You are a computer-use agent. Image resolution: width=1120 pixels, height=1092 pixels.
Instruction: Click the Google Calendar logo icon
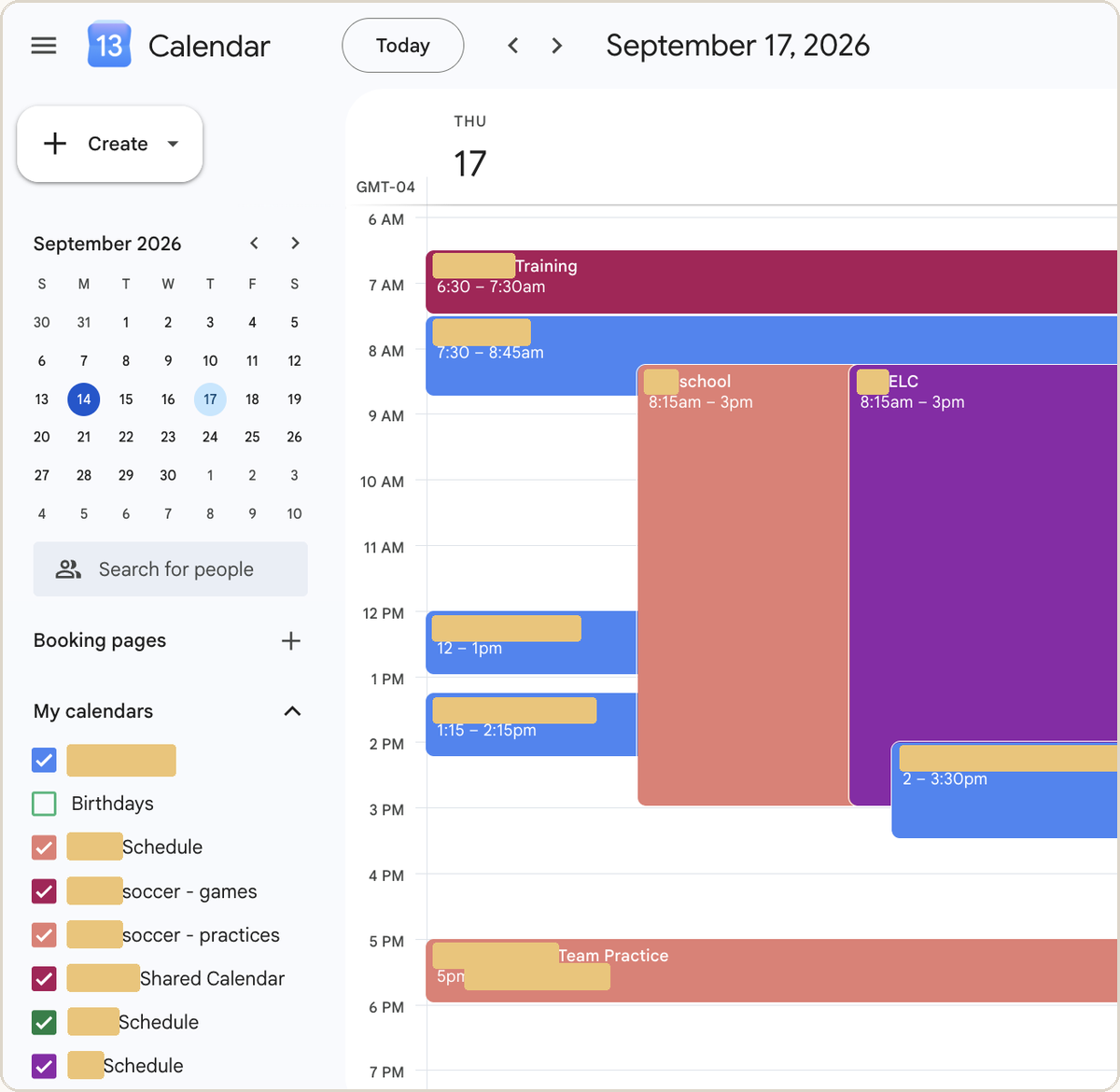pos(109,45)
